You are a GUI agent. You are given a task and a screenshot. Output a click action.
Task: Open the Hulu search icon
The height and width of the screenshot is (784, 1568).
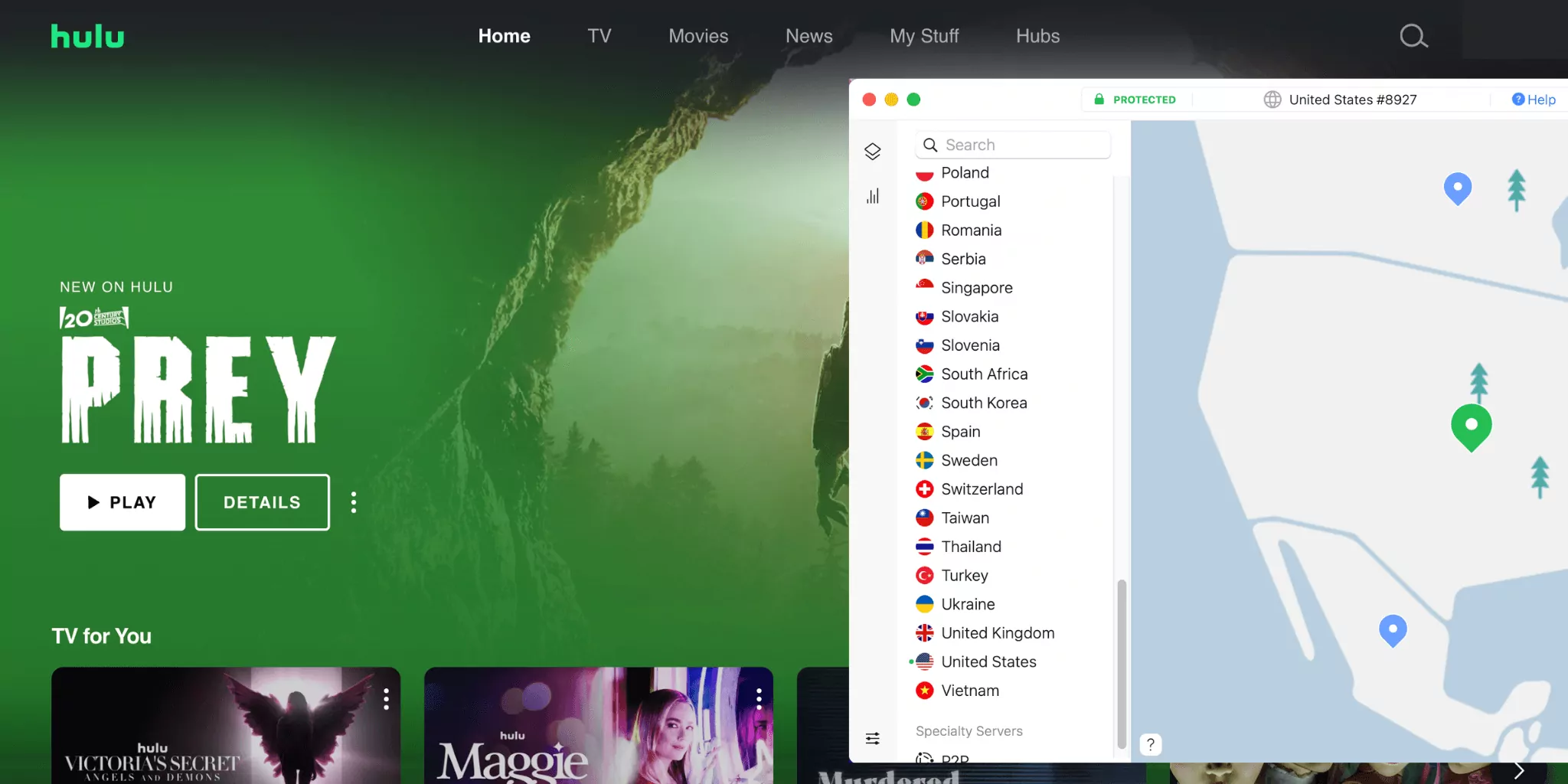point(1413,36)
